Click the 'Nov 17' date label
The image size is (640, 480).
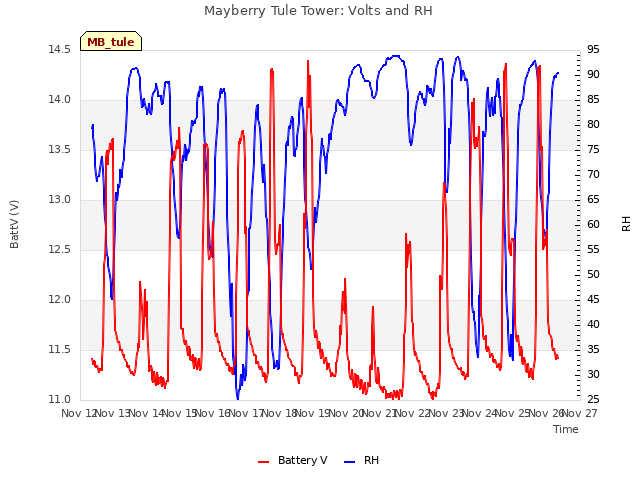pos(247,413)
